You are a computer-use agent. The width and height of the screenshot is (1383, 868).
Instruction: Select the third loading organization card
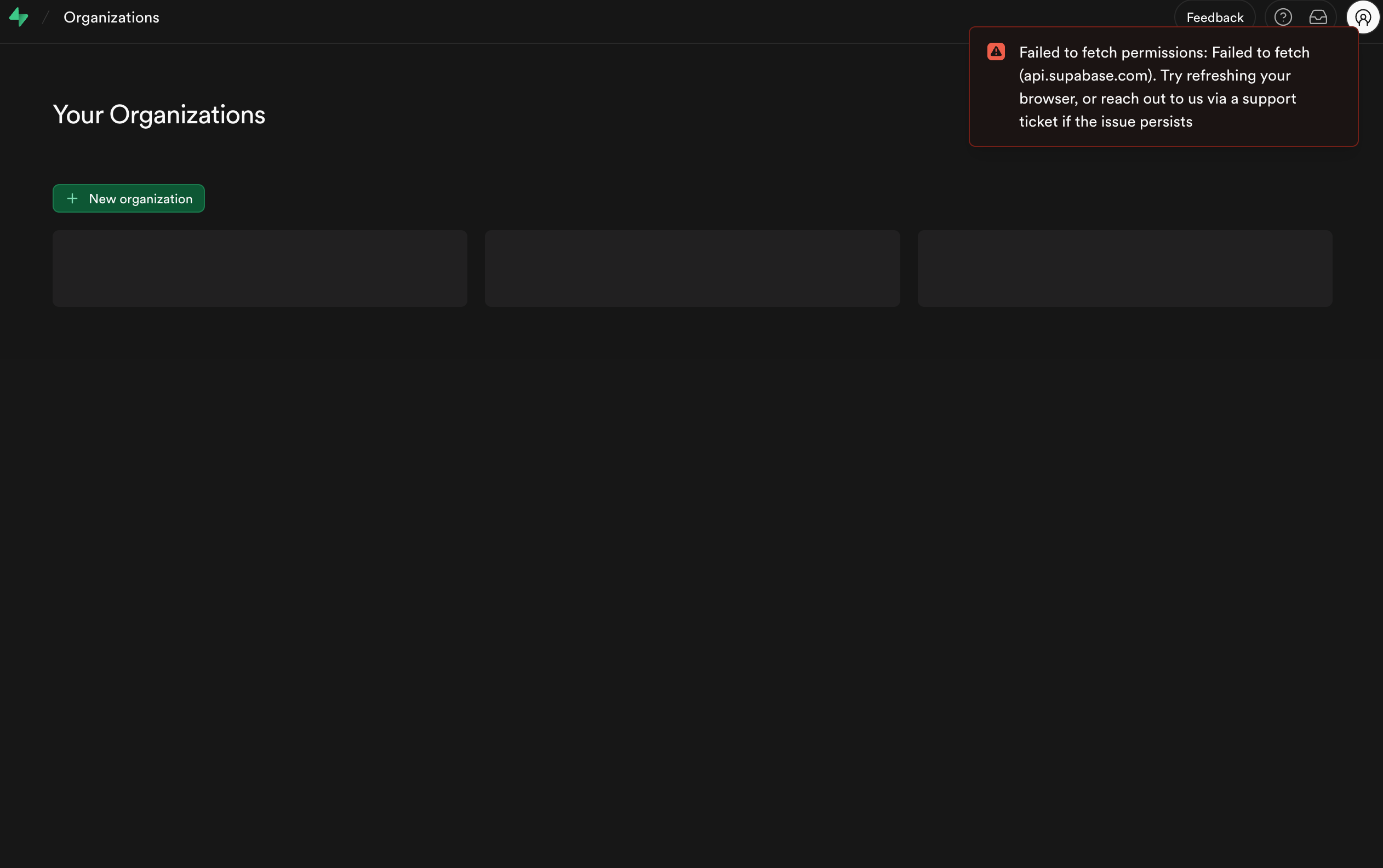[1124, 268]
